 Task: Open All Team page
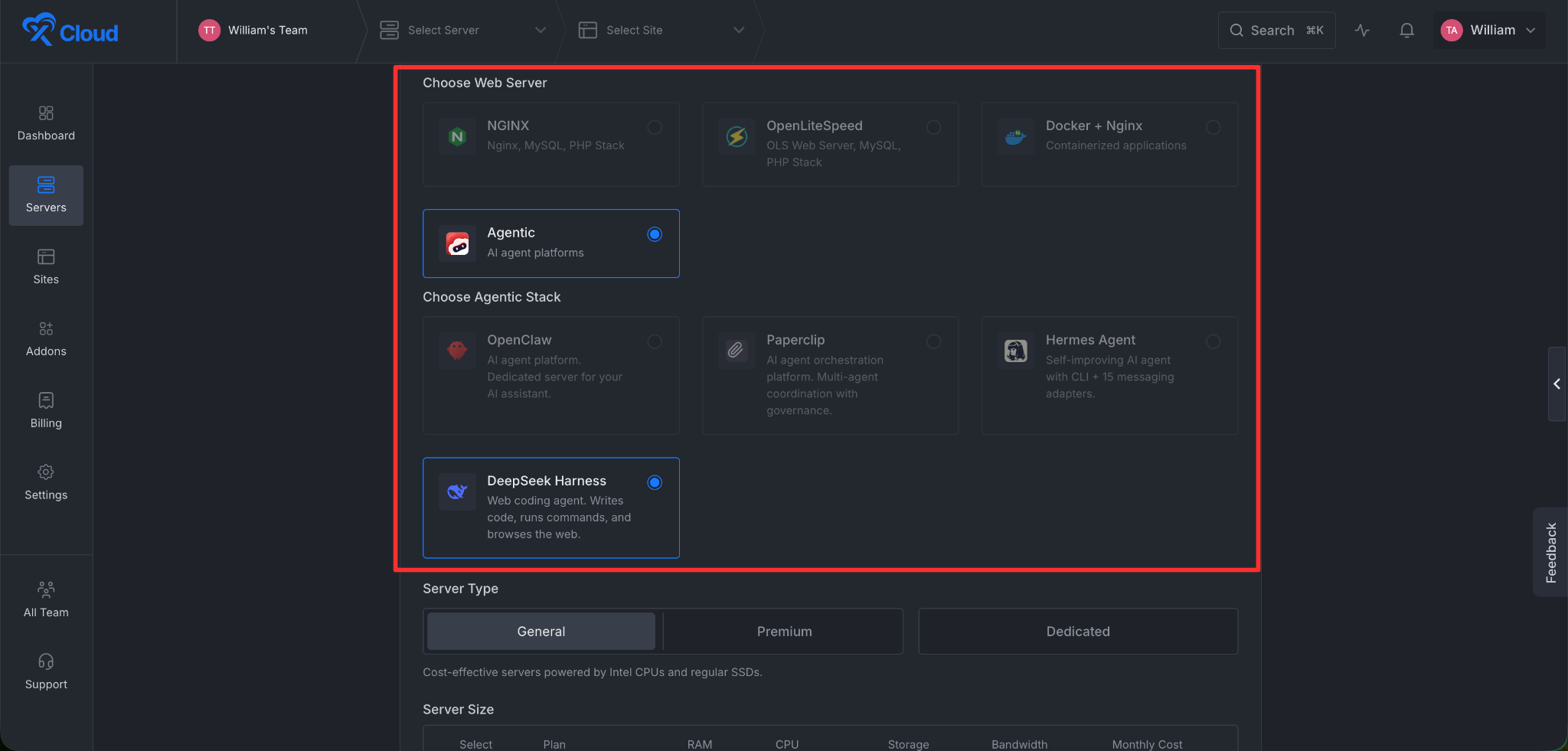click(46, 600)
